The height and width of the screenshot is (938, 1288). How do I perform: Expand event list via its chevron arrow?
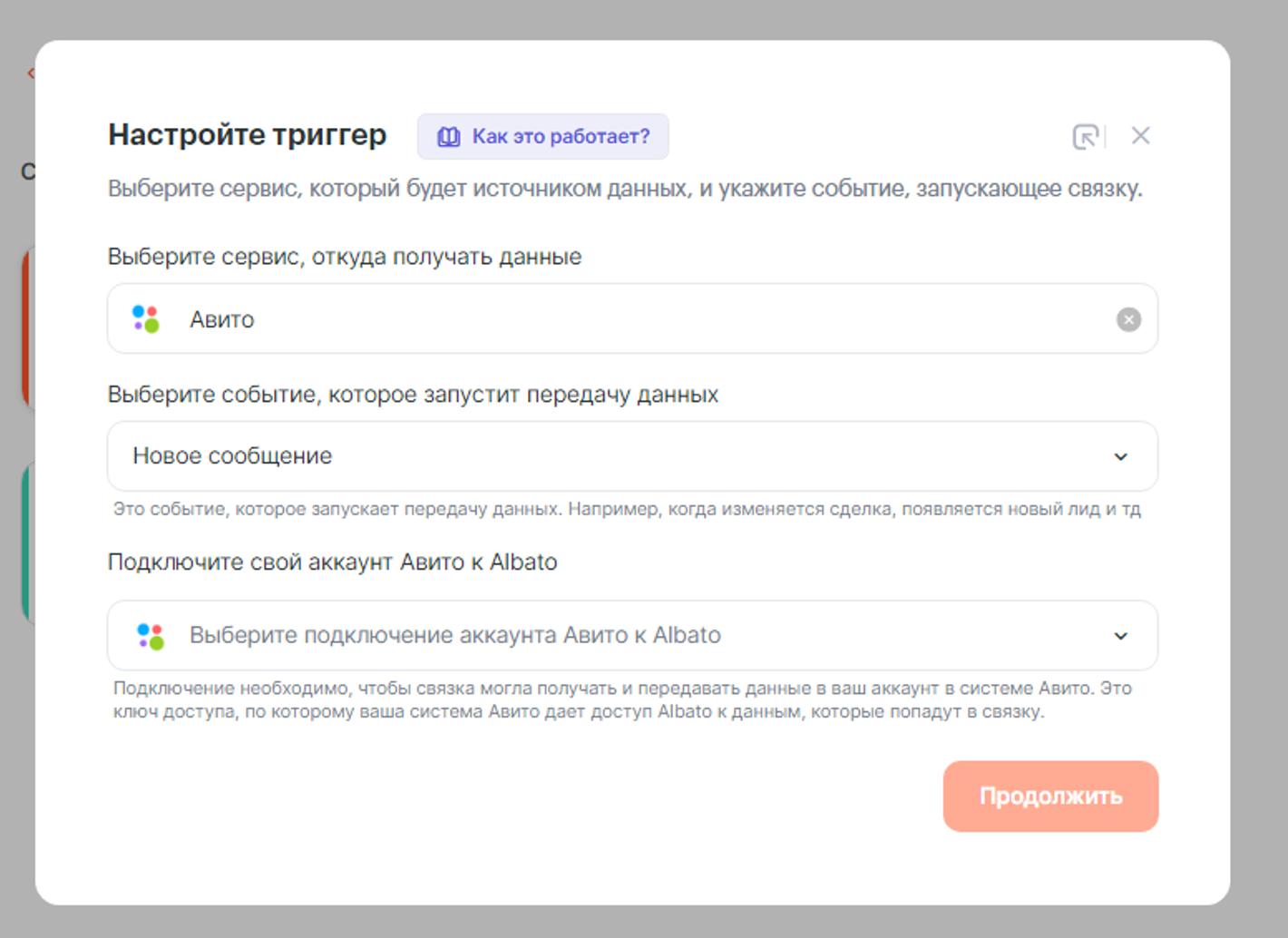pyautogui.click(x=1121, y=457)
